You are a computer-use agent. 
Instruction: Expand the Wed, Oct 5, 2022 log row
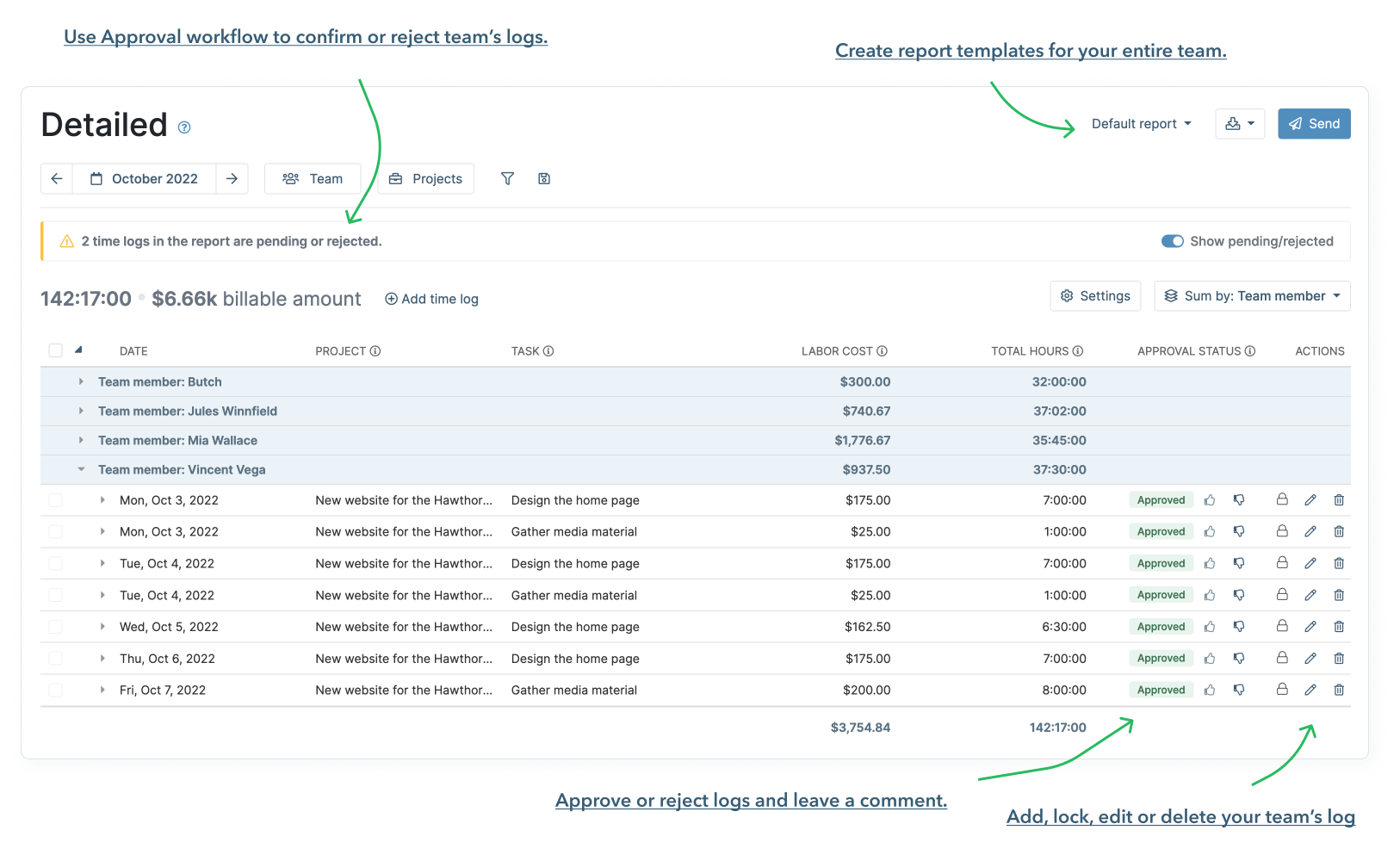coord(102,627)
